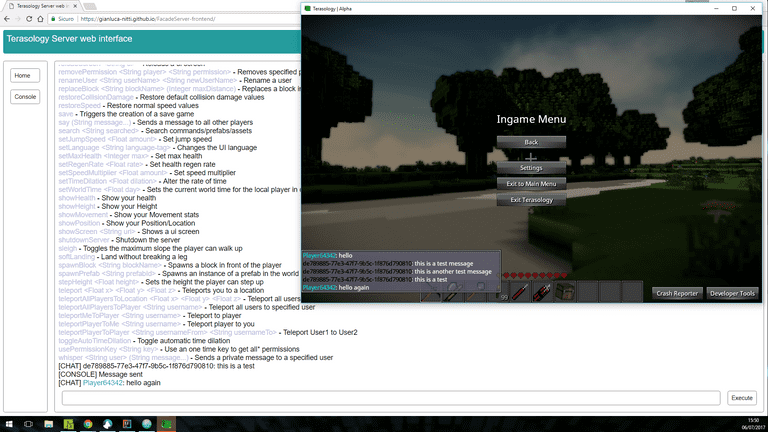Click the Terasology window title icon
768x432 pixels.
coord(308,8)
